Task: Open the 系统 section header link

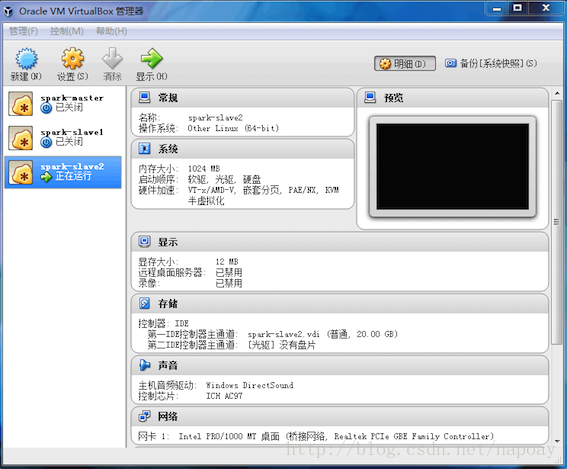Action: [x=168, y=149]
